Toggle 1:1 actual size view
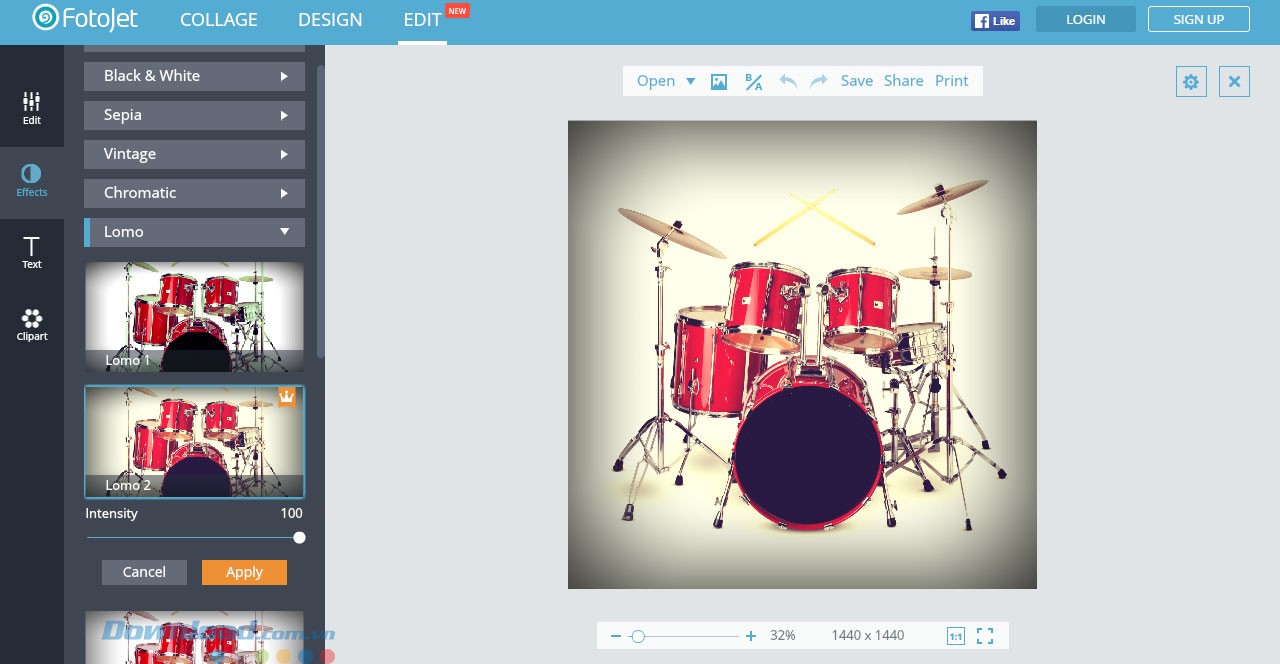Image resolution: width=1280 pixels, height=664 pixels. [955, 636]
